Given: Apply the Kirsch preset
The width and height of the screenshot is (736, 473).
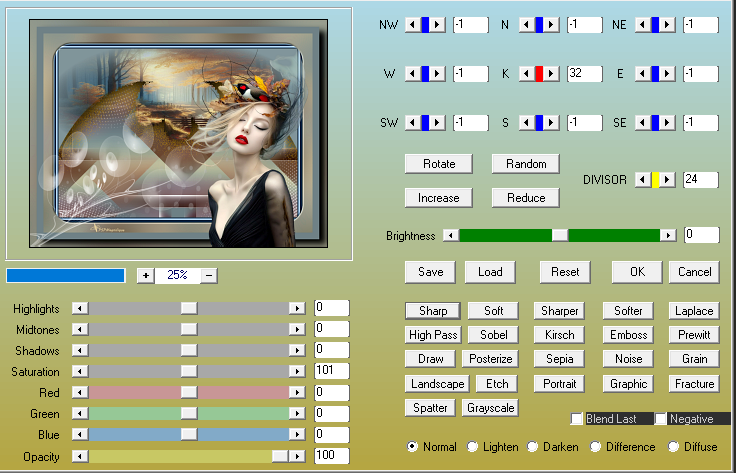Looking at the screenshot, I should 560,335.
